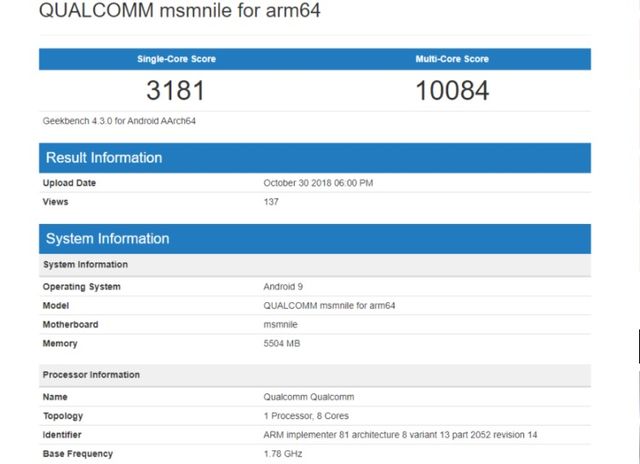The image size is (640, 464).
Task: Click the Memory value 5504 MB
Action: pos(282,344)
